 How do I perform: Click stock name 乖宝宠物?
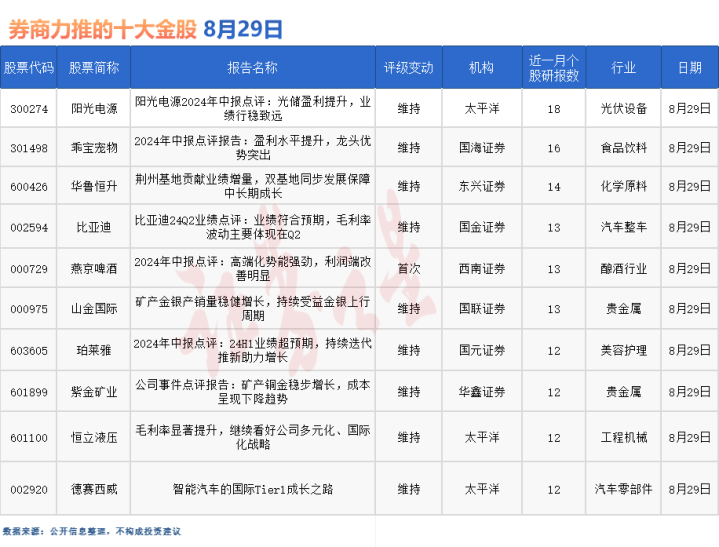[x=94, y=148]
